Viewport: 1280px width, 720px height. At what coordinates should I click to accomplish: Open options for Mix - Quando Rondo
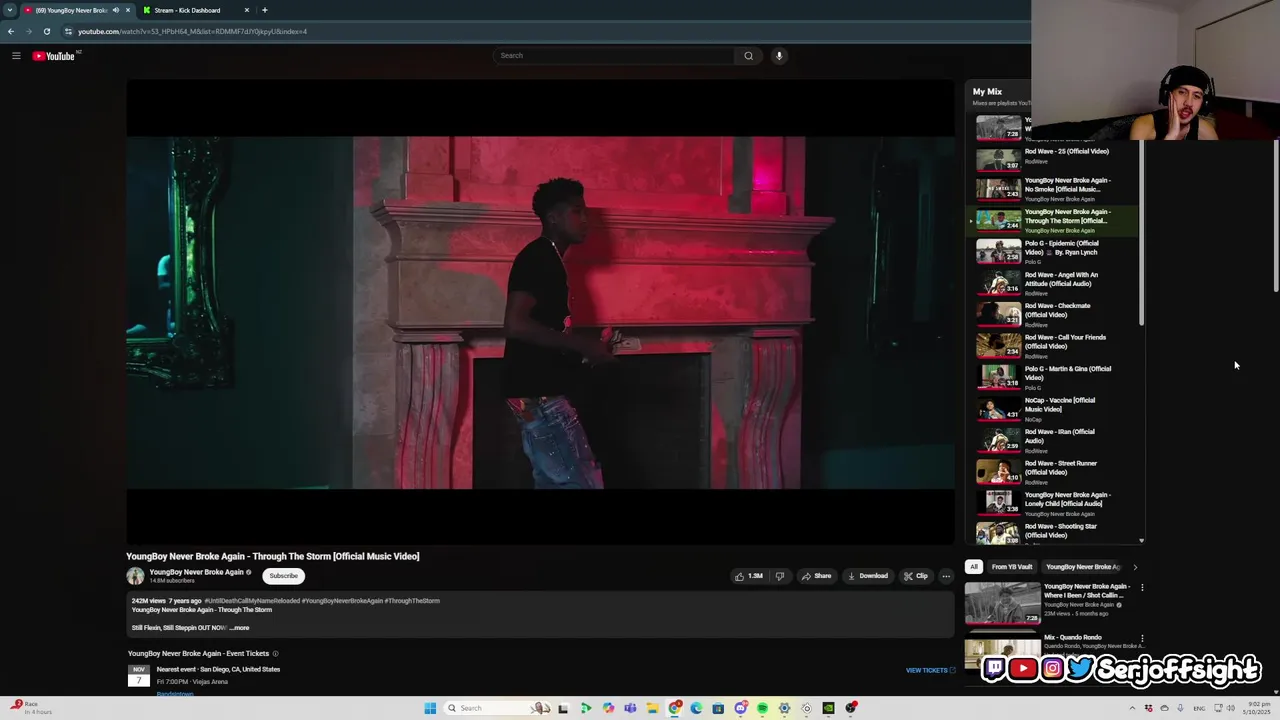tap(1142, 638)
